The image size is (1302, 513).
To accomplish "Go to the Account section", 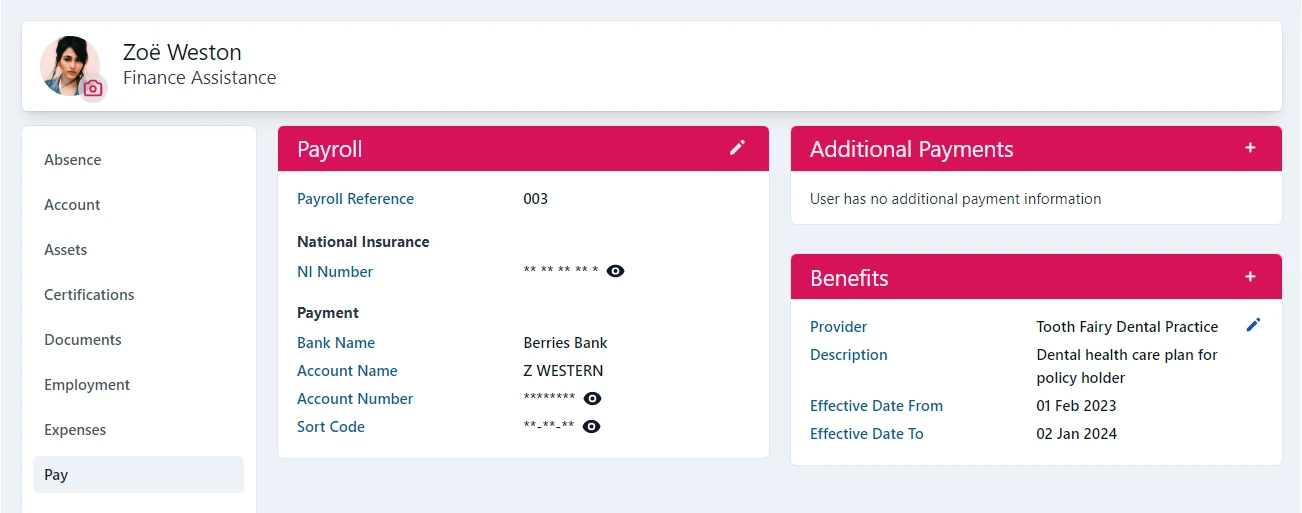I will point(72,205).
